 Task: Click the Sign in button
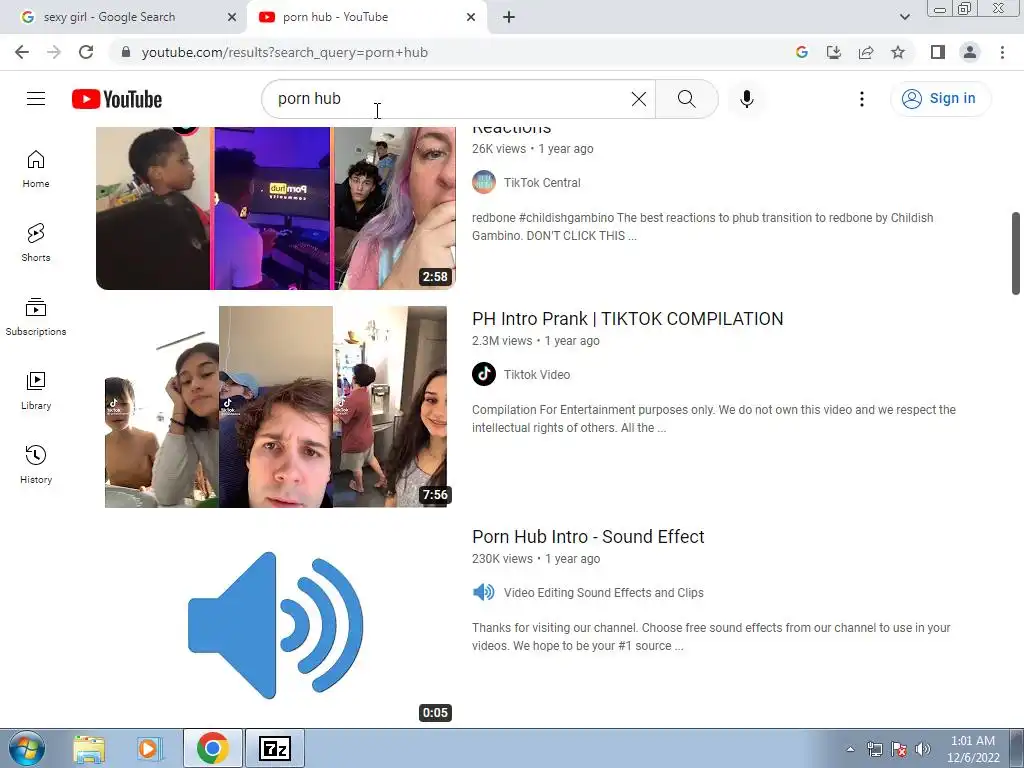point(940,99)
